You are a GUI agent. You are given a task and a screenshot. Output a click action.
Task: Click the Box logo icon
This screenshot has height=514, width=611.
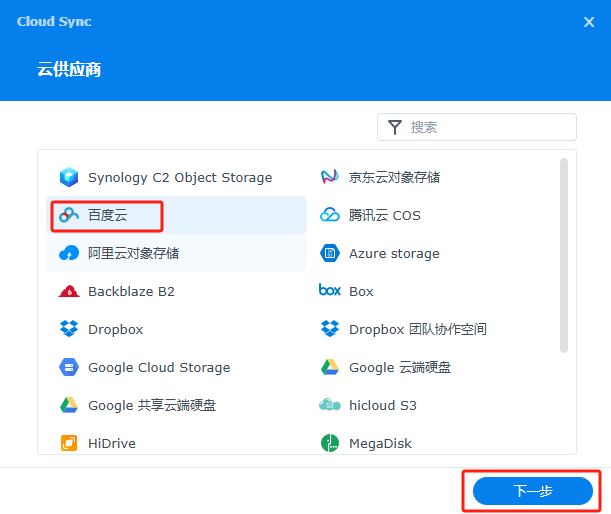pyautogui.click(x=330, y=290)
